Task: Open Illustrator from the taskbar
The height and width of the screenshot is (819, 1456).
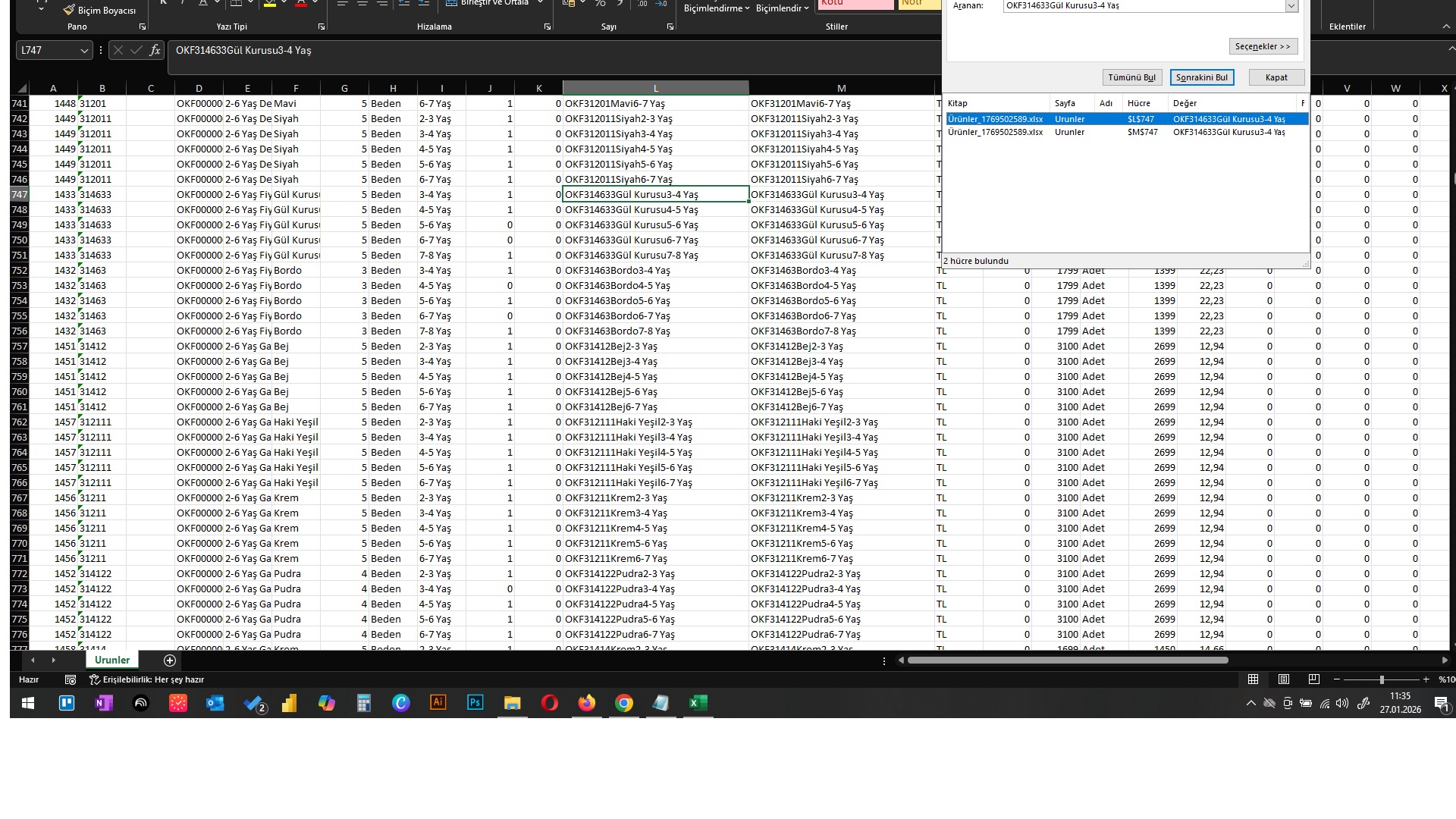Action: click(438, 703)
